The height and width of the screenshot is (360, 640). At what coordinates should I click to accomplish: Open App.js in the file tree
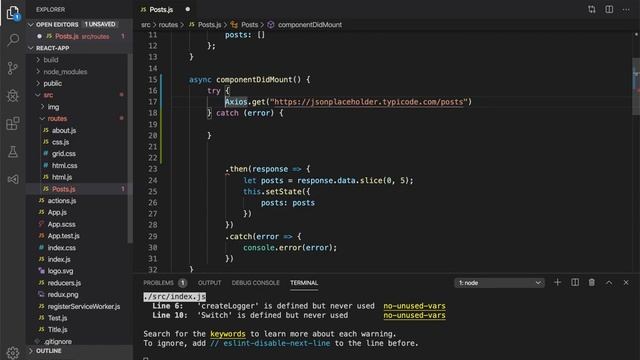pos(57,213)
